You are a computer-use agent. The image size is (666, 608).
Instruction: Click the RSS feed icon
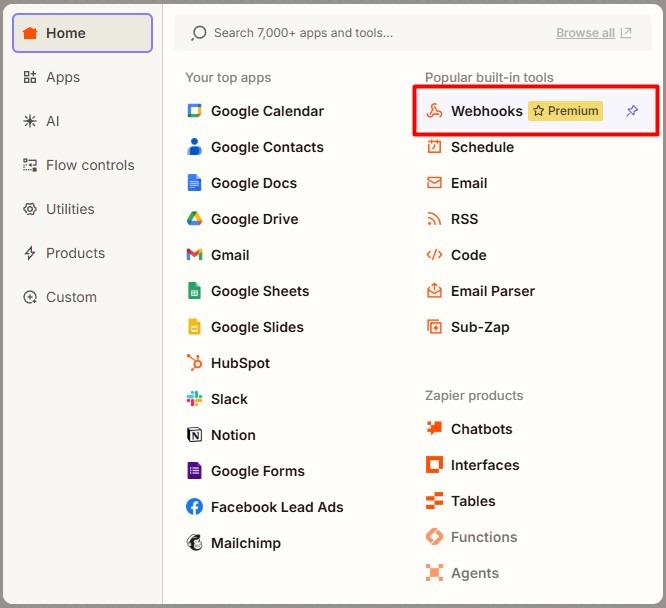click(434, 219)
